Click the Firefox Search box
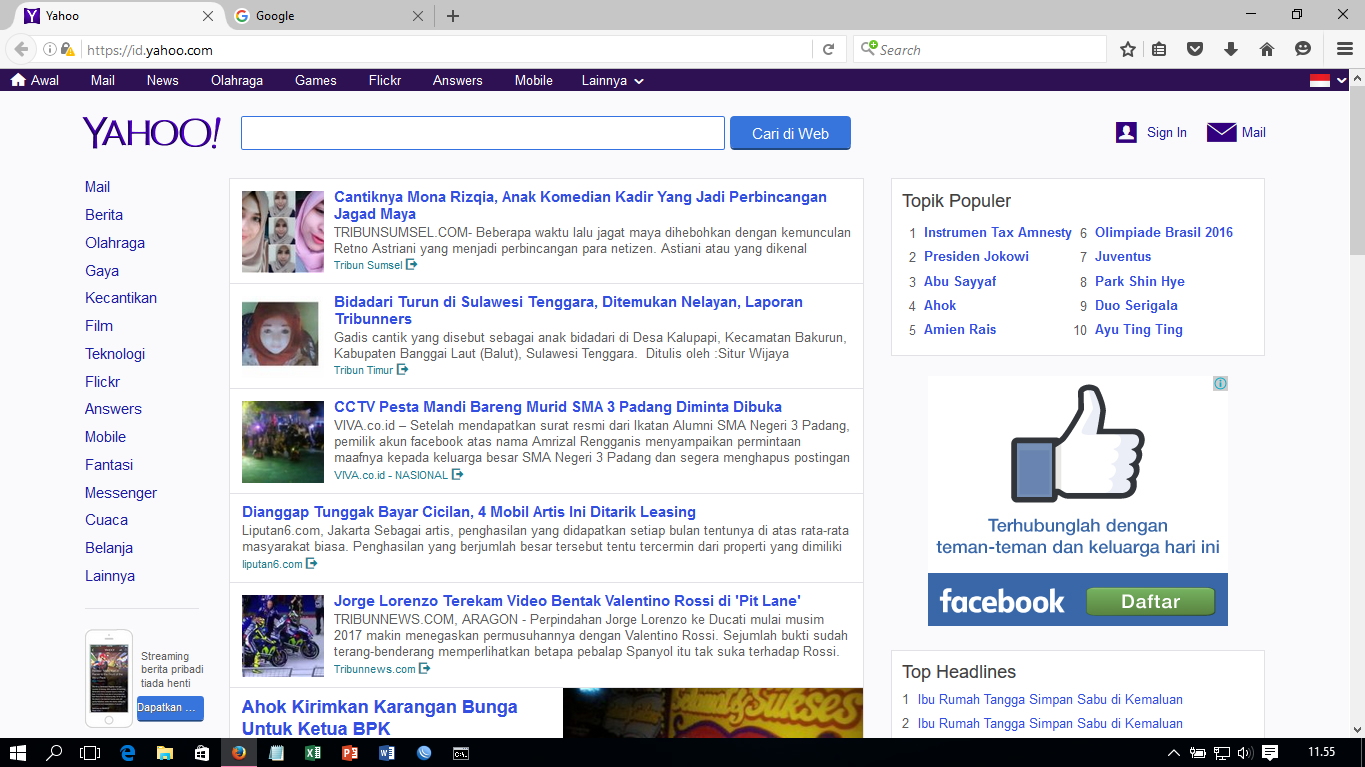 980,50
